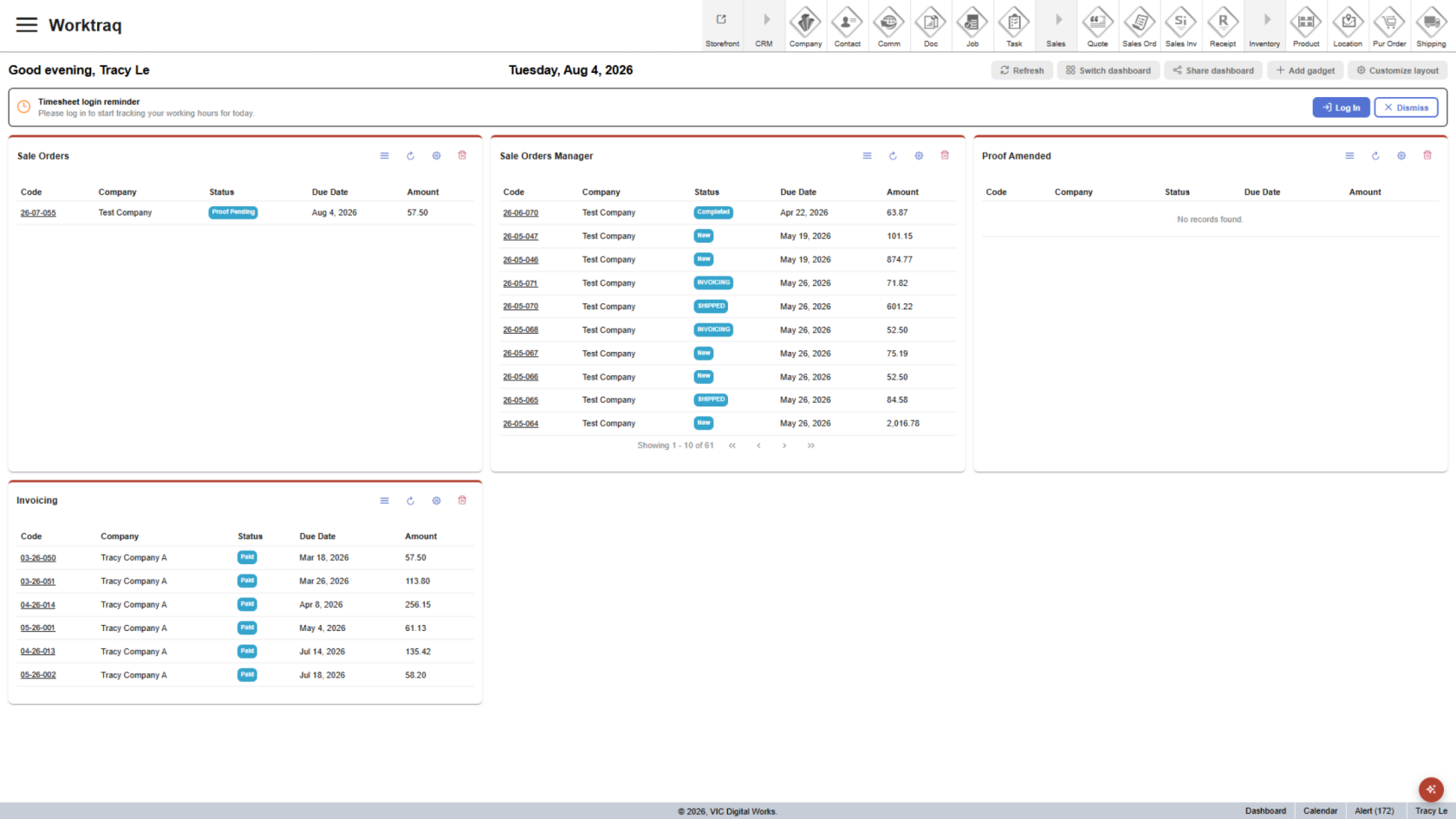Go to next page of Sale Orders Manager
The width and height of the screenshot is (1456, 819).
click(784, 445)
